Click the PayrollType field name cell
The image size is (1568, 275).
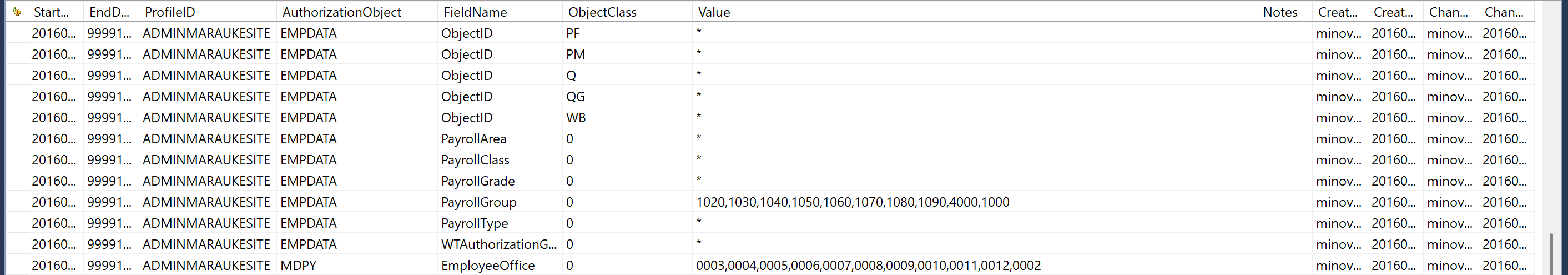[474, 224]
